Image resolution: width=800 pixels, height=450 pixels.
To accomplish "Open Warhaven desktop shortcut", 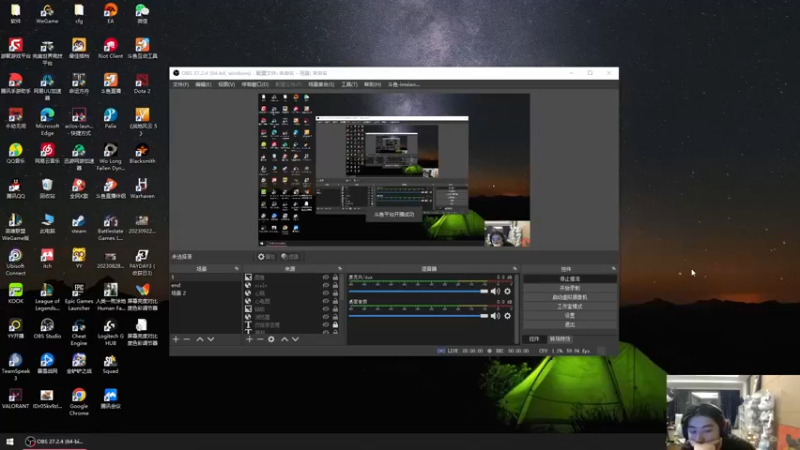I will point(142,189).
